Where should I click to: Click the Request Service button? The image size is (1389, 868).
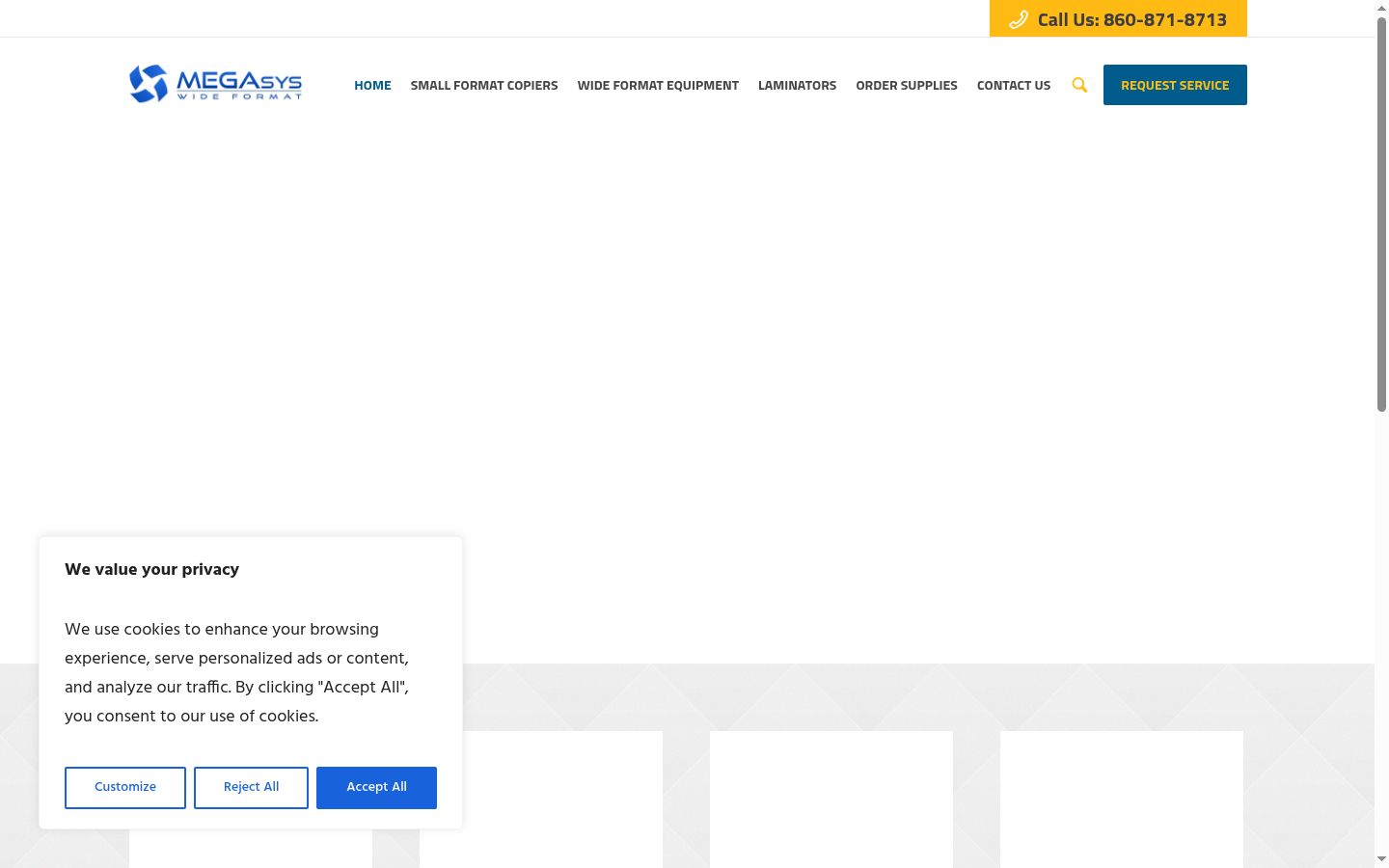click(x=1175, y=85)
